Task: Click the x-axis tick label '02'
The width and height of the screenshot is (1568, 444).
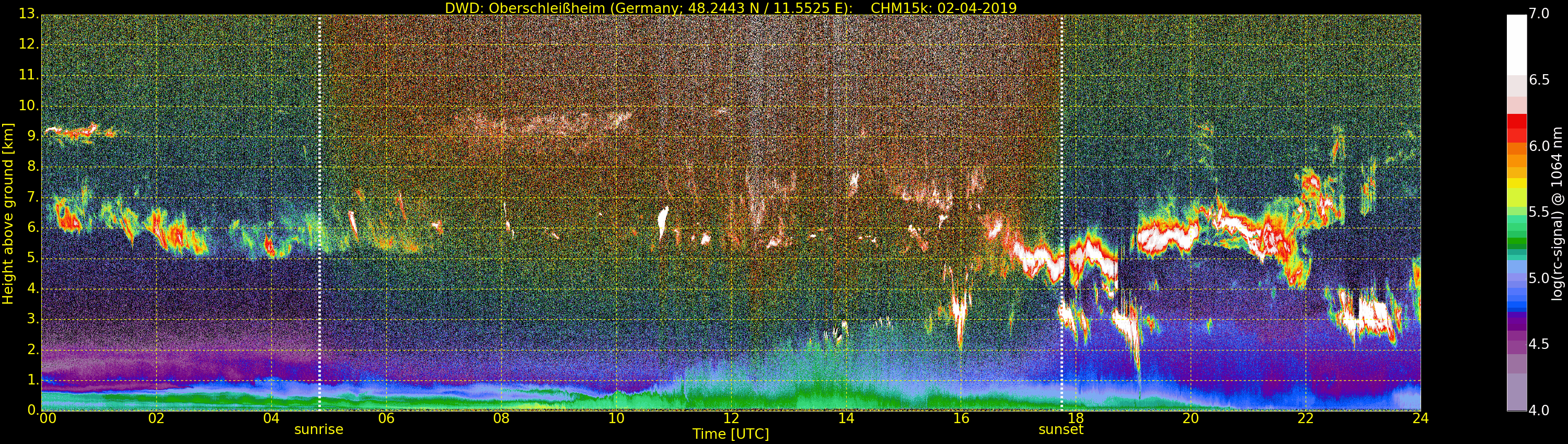Action: click(x=156, y=418)
